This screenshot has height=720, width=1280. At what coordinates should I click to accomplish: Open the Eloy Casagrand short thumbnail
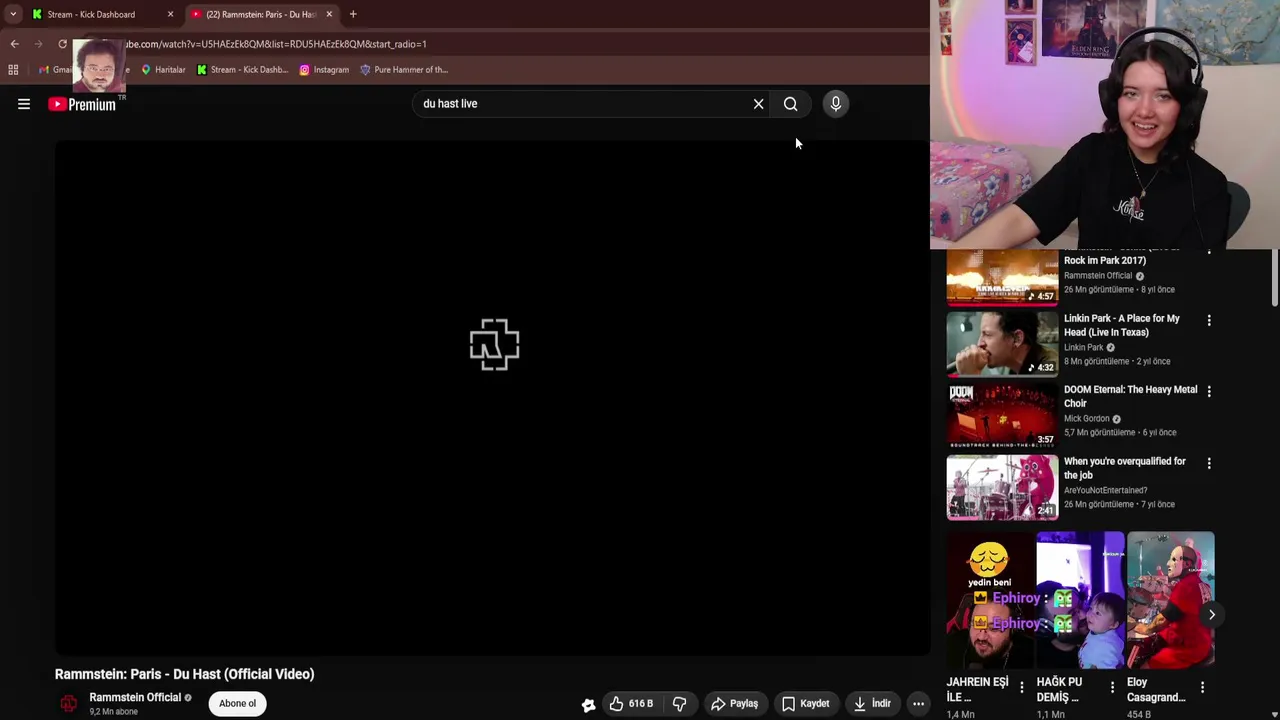click(1171, 600)
